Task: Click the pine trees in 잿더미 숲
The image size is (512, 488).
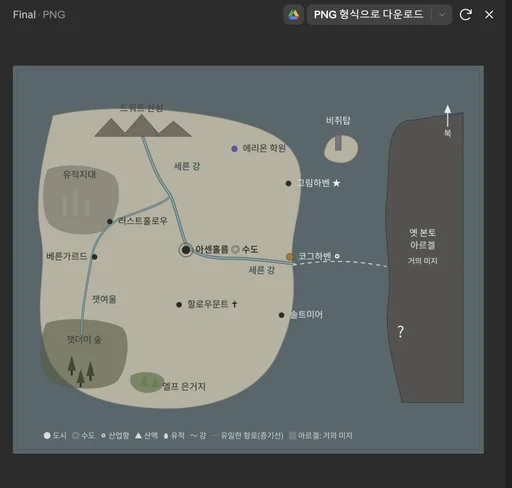Action: click(x=81, y=371)
